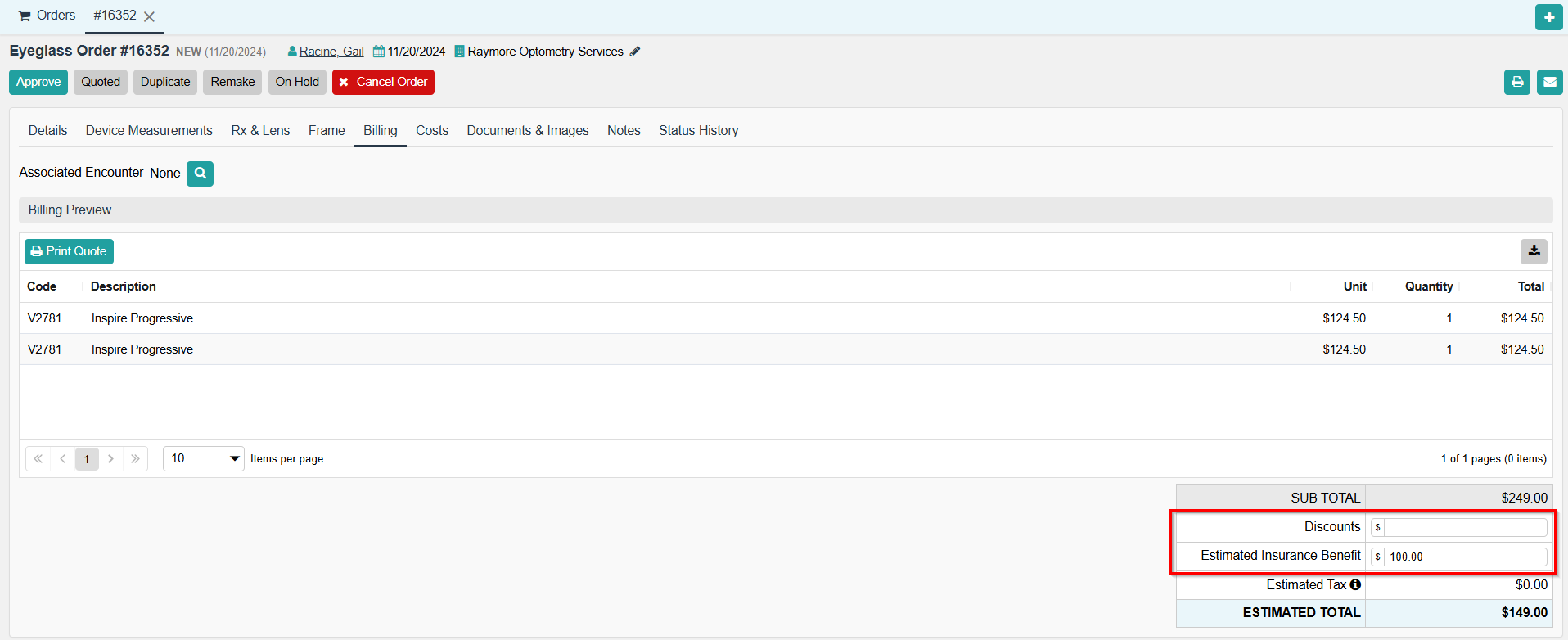Approve the eyeglass order
This screenshot has height=640, width=1568.
pyautogui.click(x=38, y=82)
